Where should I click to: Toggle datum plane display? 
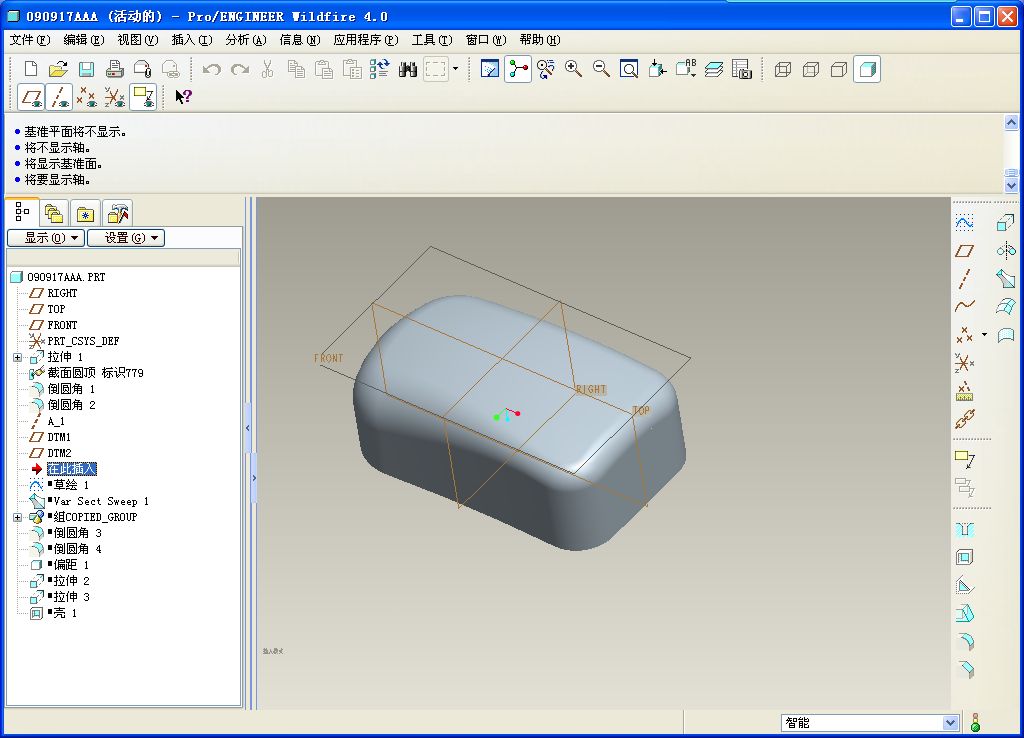(31, 97)
